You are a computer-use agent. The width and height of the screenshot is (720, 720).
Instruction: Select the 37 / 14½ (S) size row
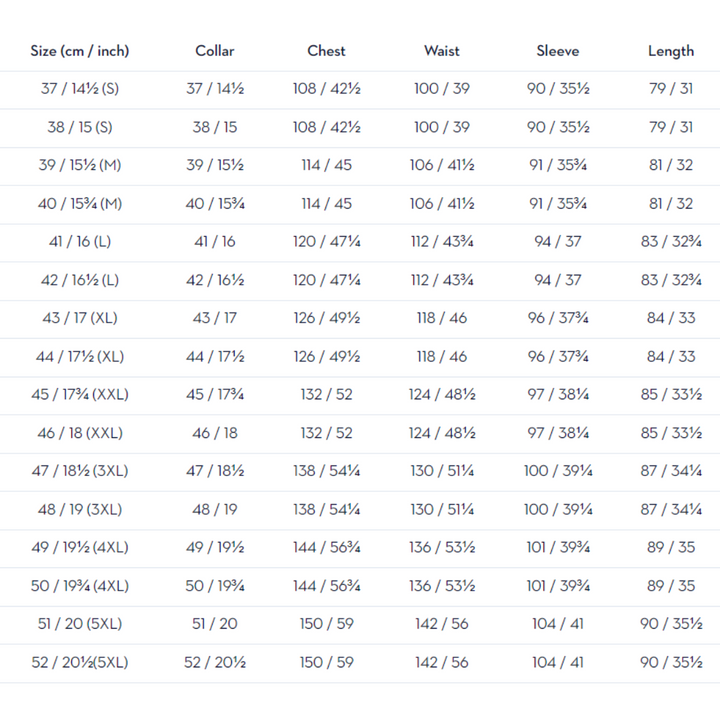80,89
